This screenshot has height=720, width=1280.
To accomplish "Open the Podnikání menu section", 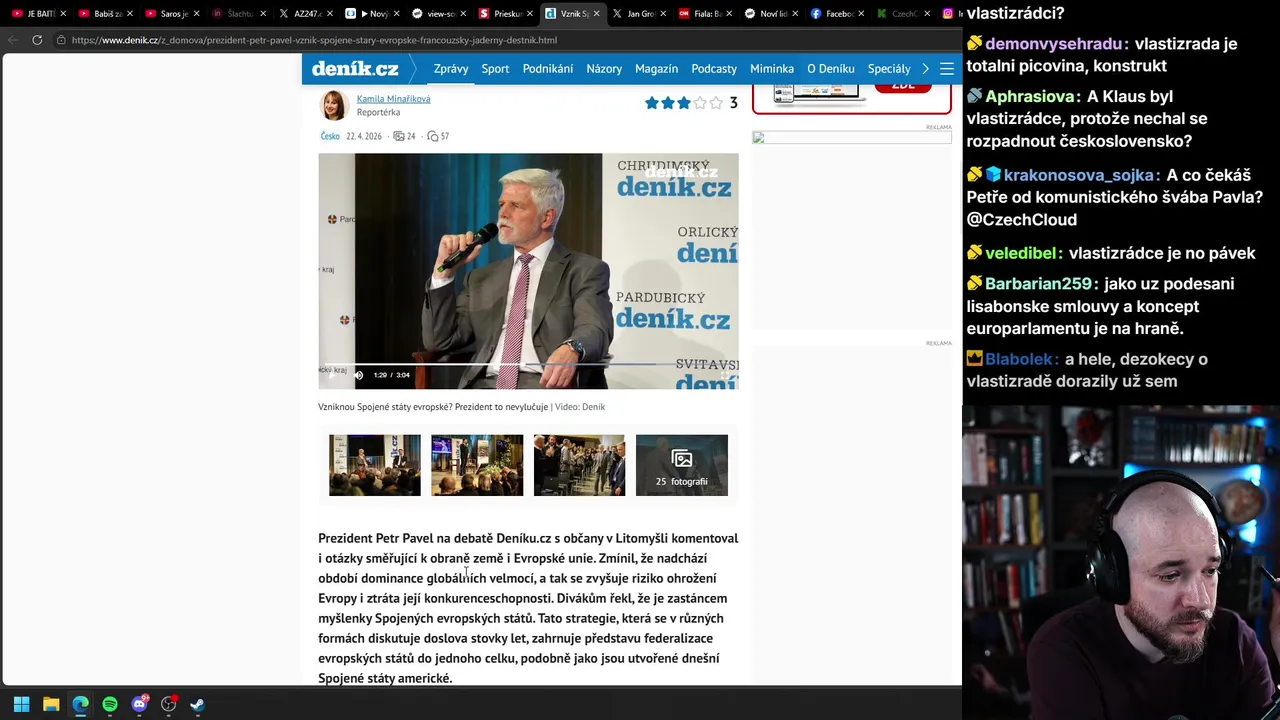I will pos(548,69).
